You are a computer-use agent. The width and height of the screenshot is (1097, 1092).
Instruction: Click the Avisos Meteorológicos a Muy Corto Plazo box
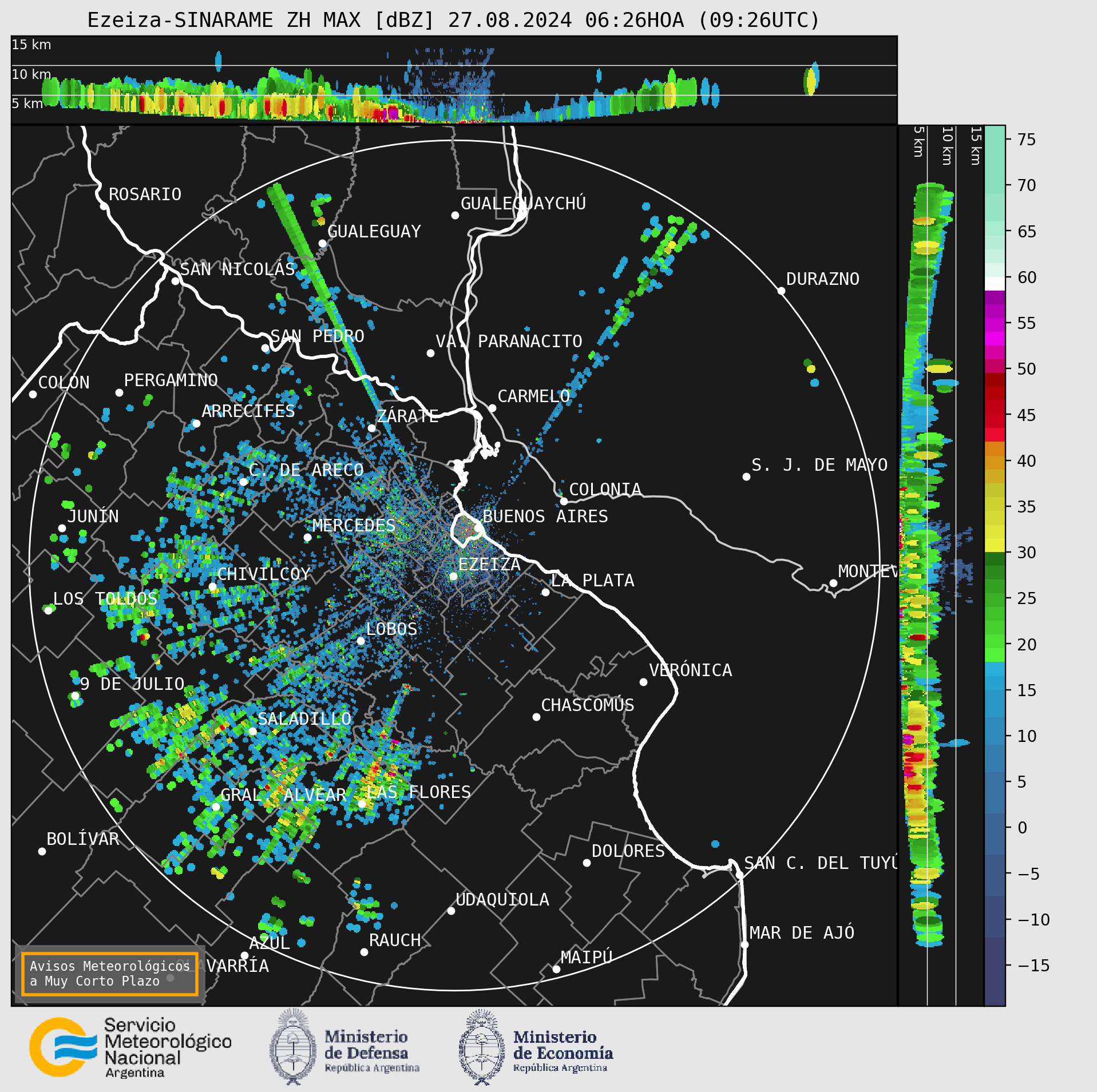(x=109, y=974)
